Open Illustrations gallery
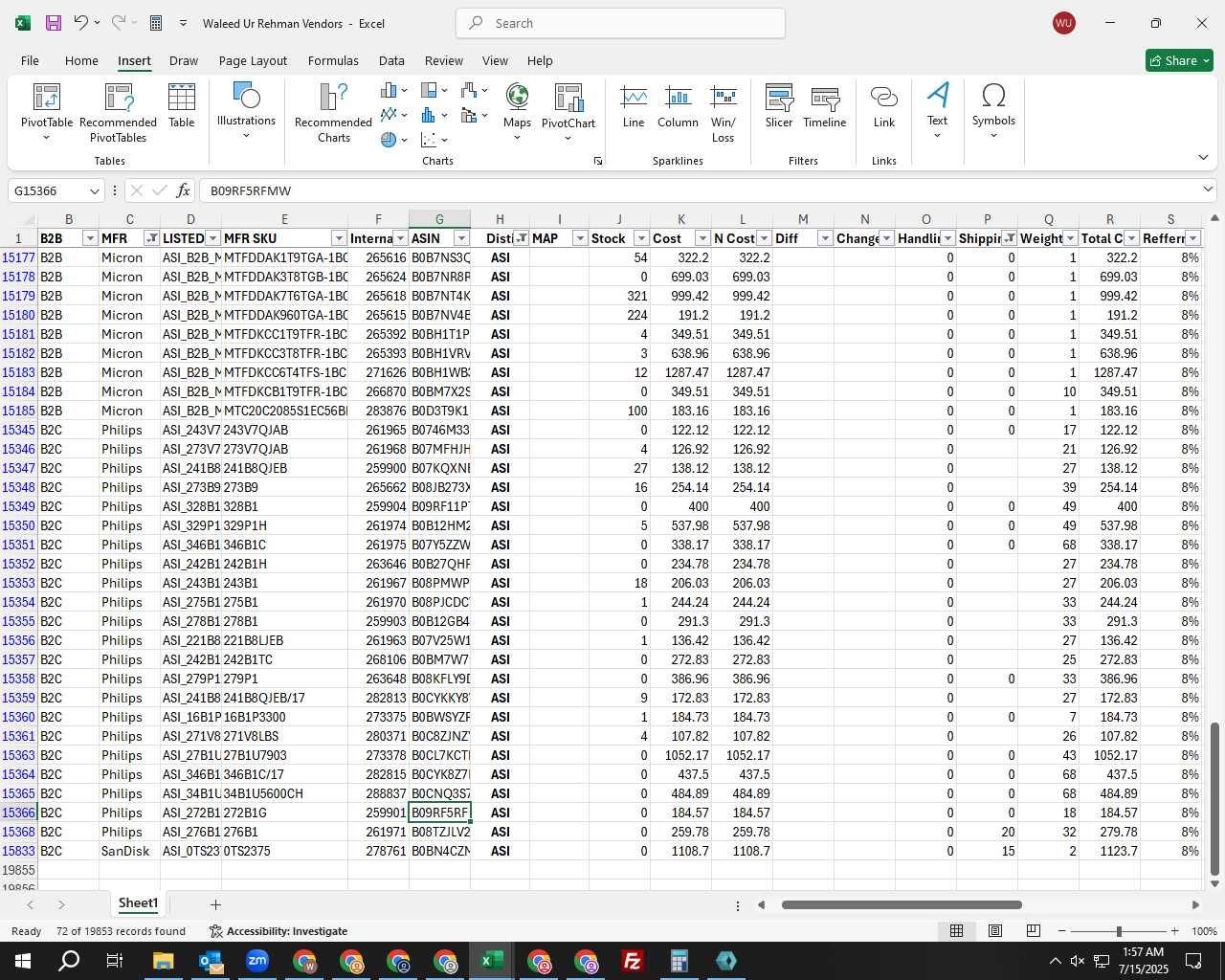The image size is (1225, 980). pos(246,110)
